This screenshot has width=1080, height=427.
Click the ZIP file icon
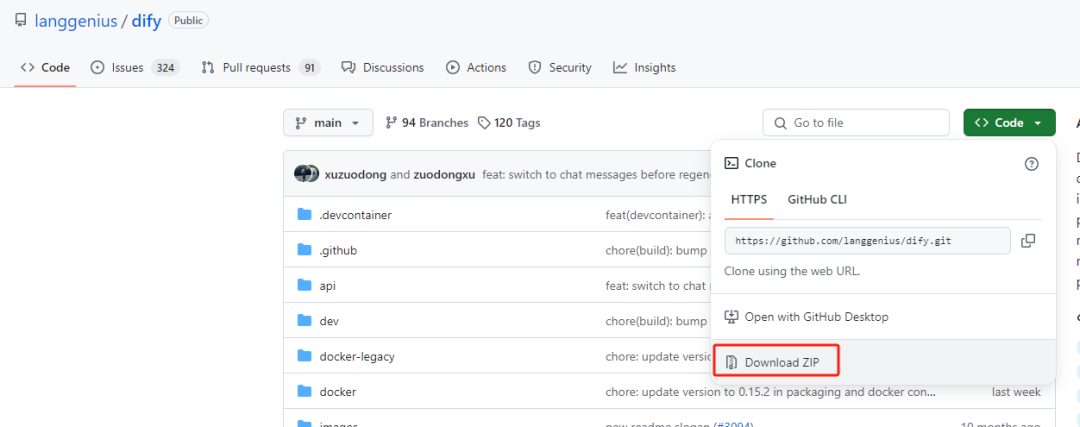pyautogui.click(x=731, y=362)
